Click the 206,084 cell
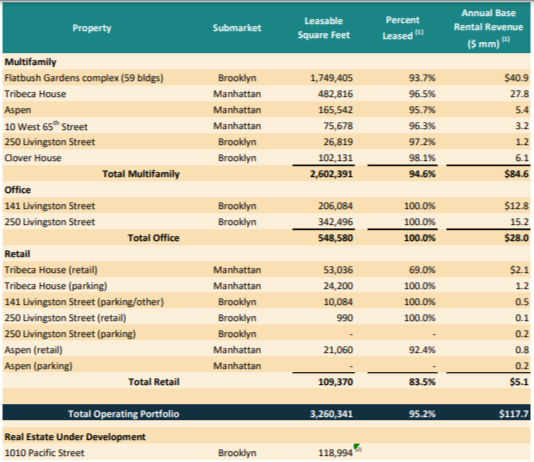The image size is (534, 462). pyautogui.click(x=335, y=206)
